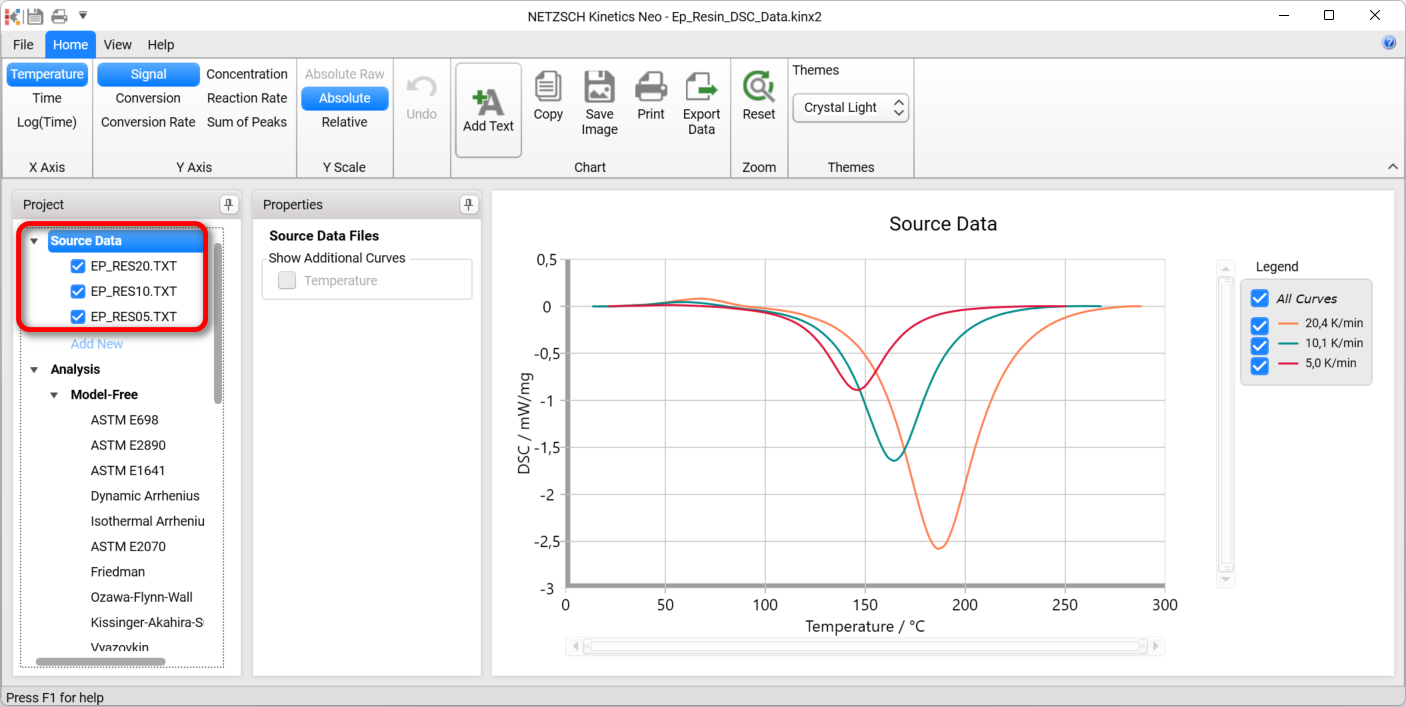This screenshot has width=1406, height=707.
Task: Click the Add Text icon
Action: click(488, 102)
